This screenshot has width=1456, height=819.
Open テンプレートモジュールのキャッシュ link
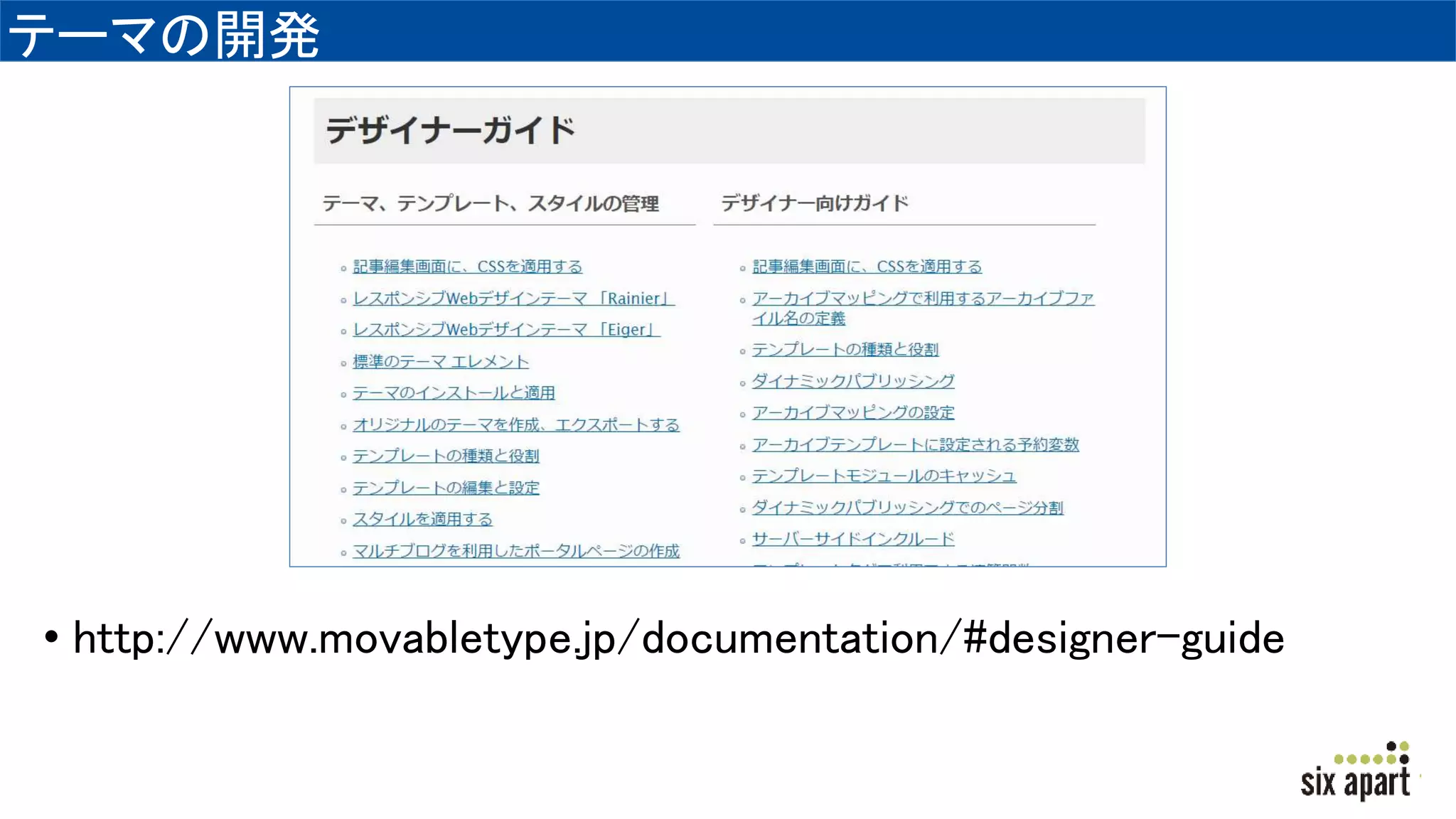pyautogui.click(x=884, y=476)
